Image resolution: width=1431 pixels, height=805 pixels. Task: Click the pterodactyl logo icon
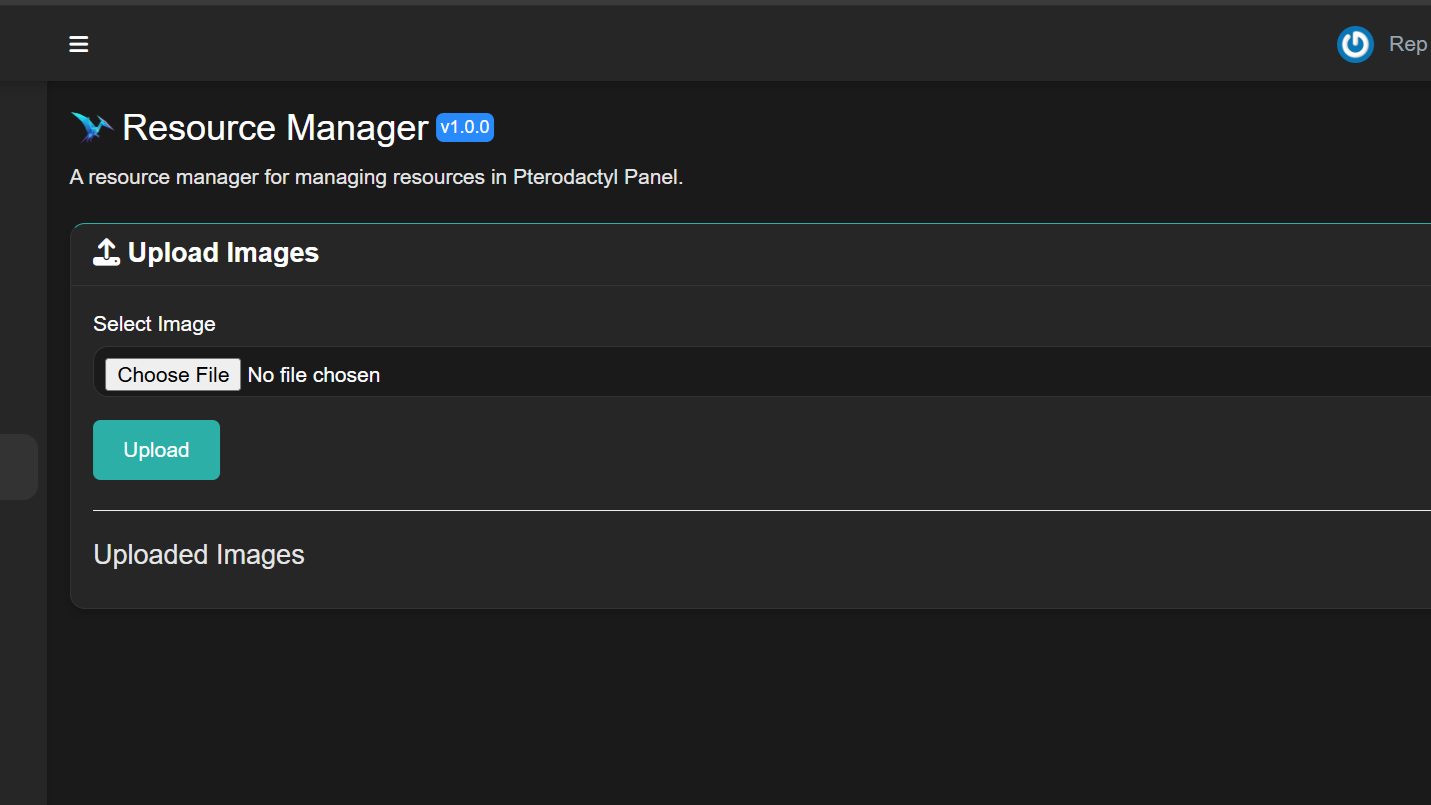[x=92, y=128]
